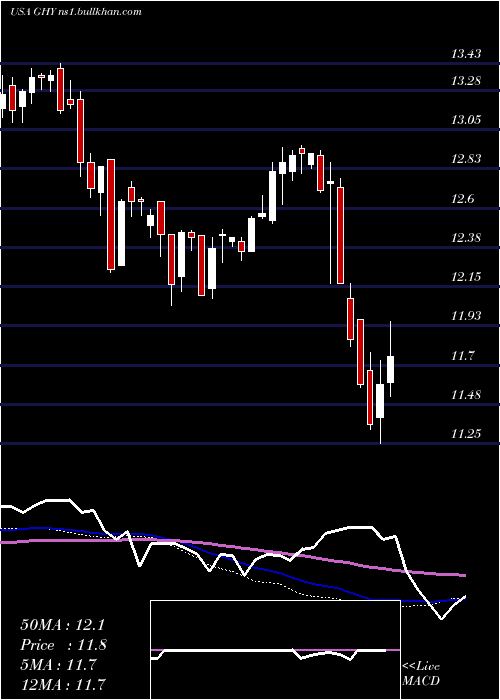Click the 13.05 price axis label
This screenshot has width=500, height=700.
[x=466, y=120]
